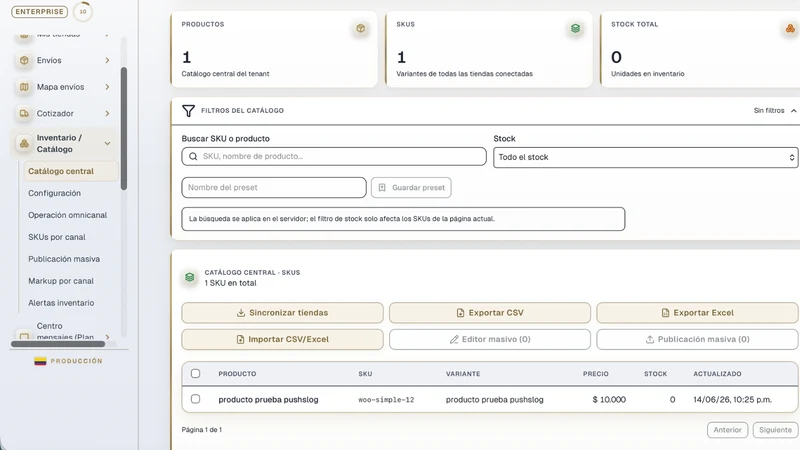Click the Cotizador truck icon
This screenshot has height=450, width=800.
[24, 113]
